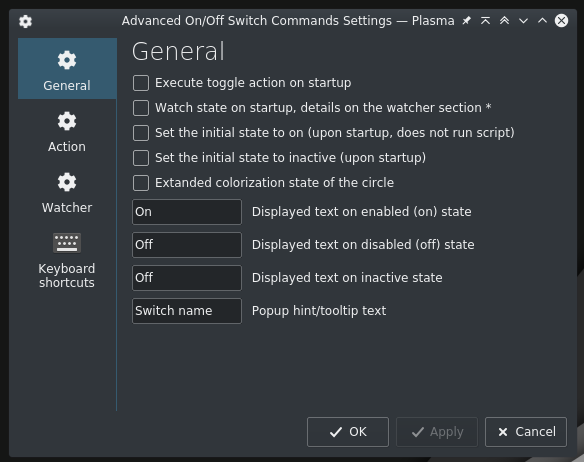
Task: Open the Watcher section gear icon
Action: [67, 182]
